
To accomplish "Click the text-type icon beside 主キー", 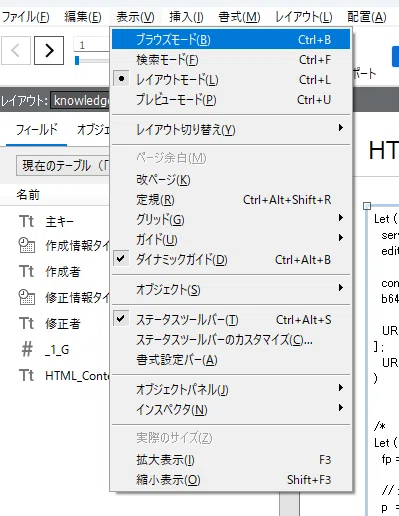I will (26, 221).
